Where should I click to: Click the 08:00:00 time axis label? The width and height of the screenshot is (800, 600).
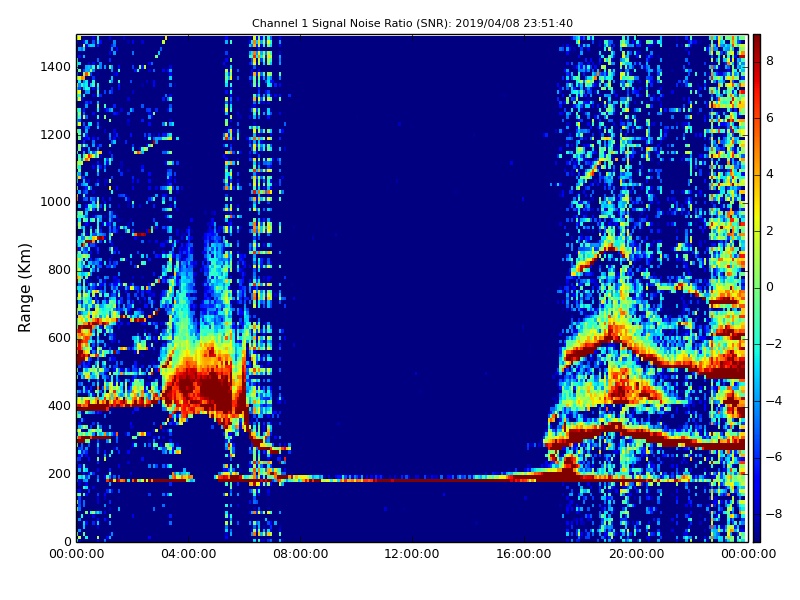pyautogui.click(x=301, y=554)
